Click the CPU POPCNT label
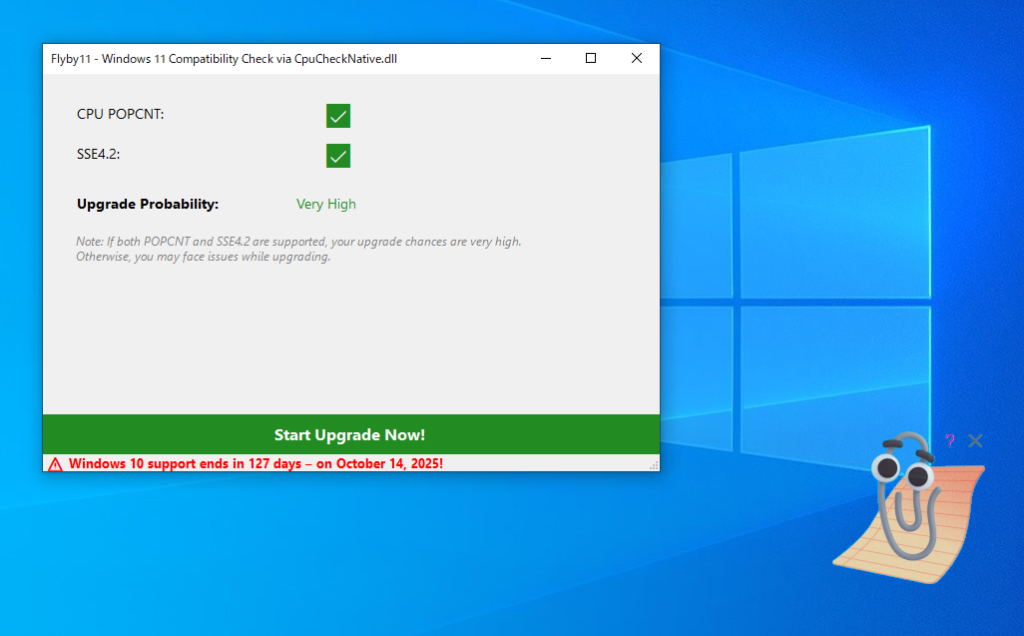 (x=120, y=114)
